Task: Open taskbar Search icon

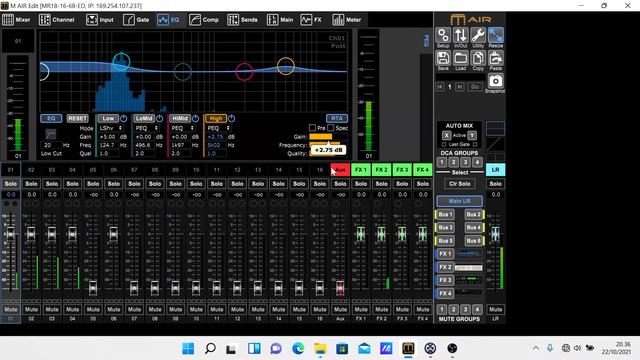Action: (210, 349)
